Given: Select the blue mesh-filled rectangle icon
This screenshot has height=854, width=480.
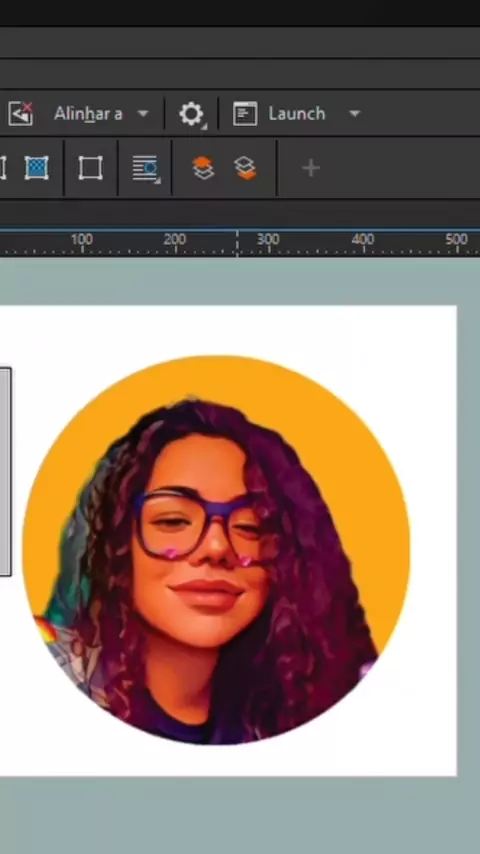Looking at the screenshot, I should [x=37, y=168].
